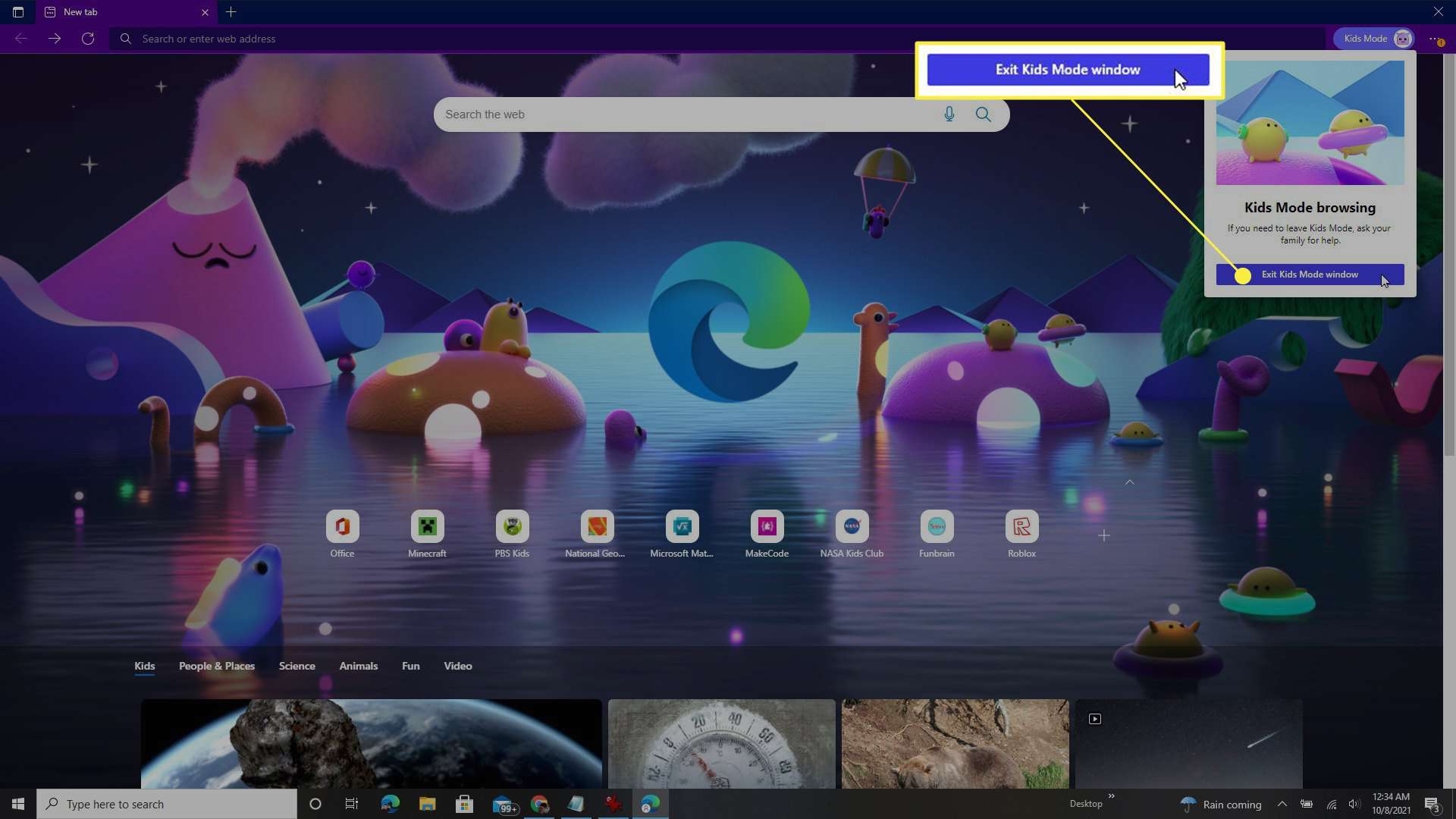Click the voice search microphone icon
Screen dimensions: 1456x819
[949, 115]
